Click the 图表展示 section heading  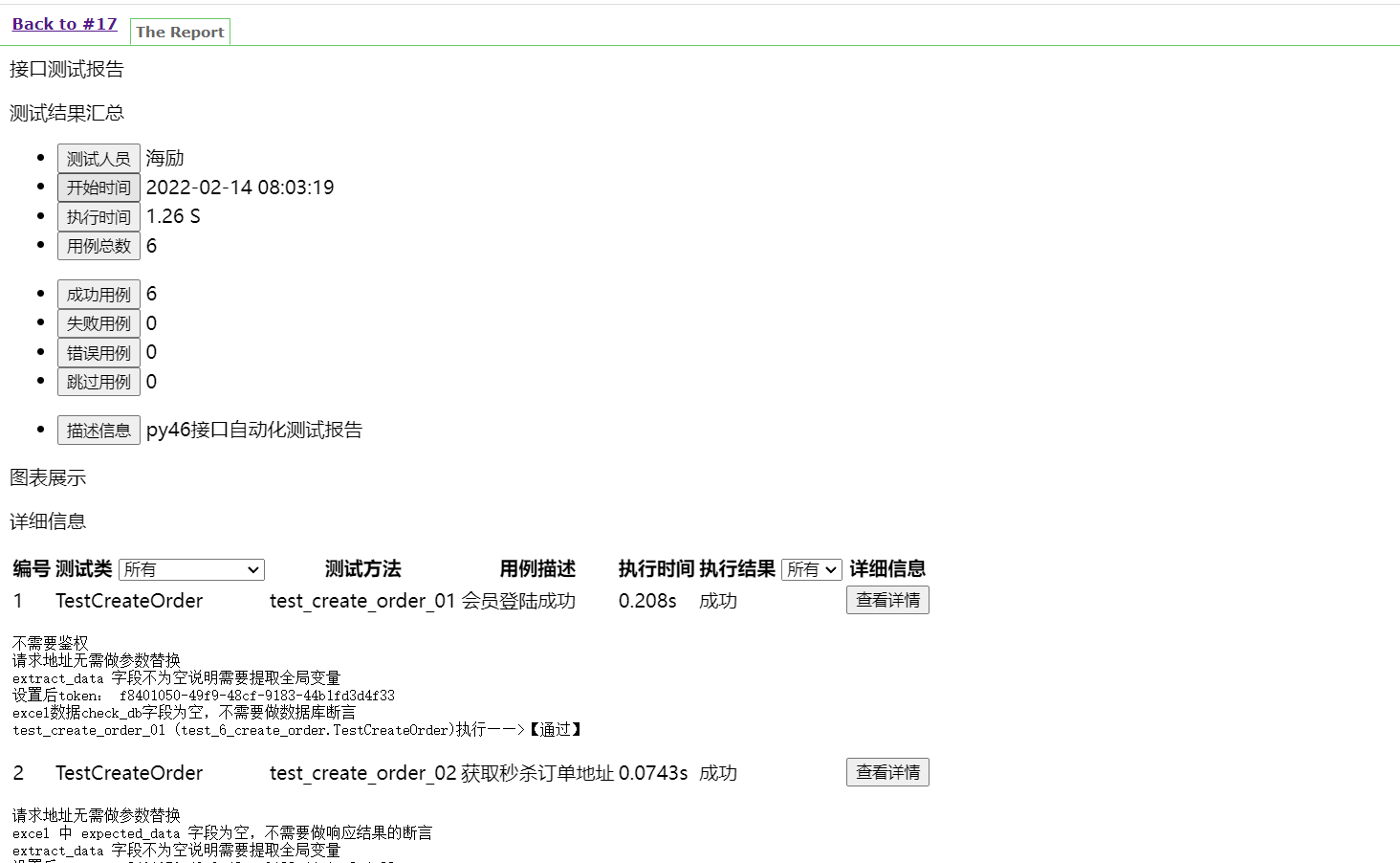[48, 477]
